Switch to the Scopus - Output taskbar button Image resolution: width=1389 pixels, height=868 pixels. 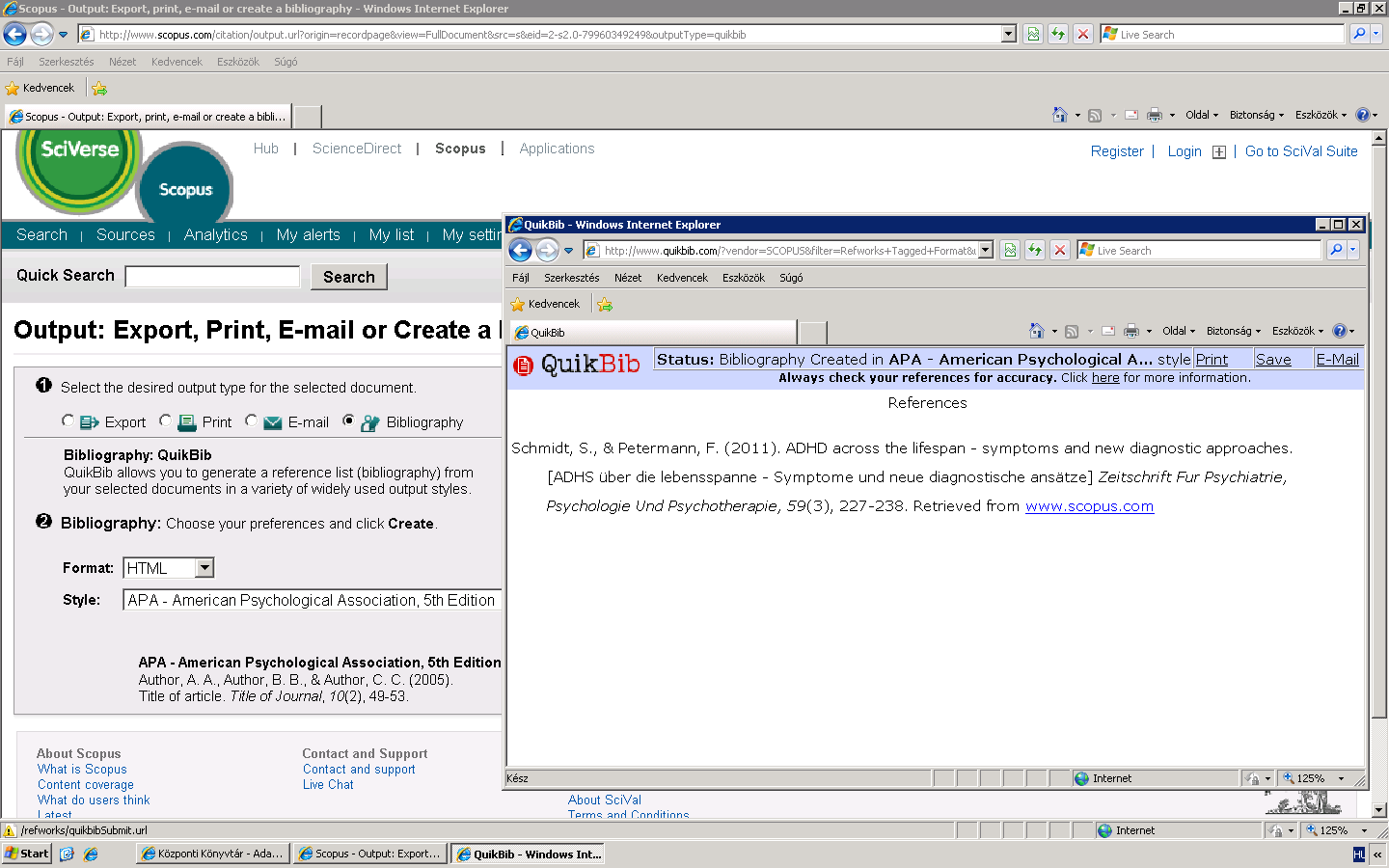coord(369,854)
